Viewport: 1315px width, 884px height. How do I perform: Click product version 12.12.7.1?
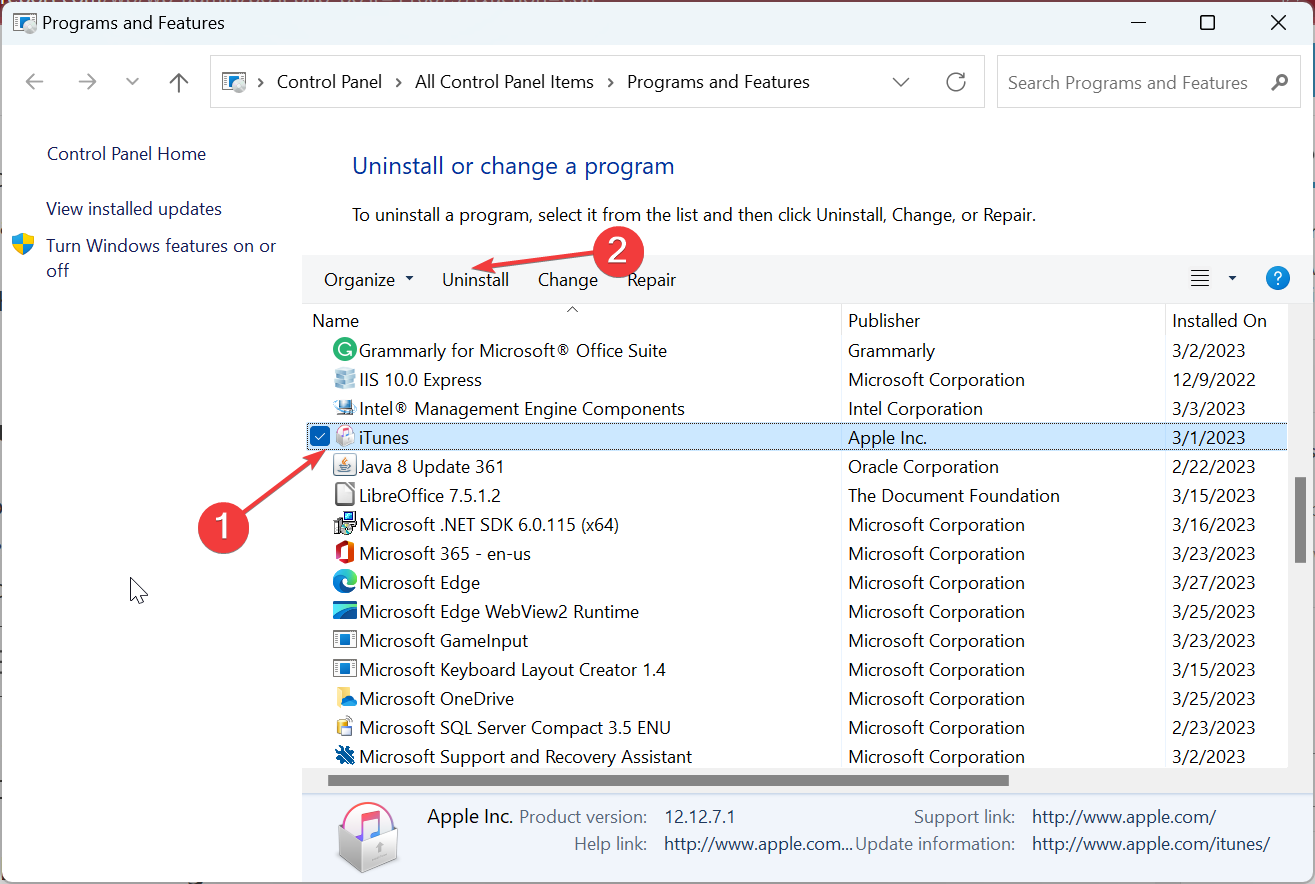699,817
